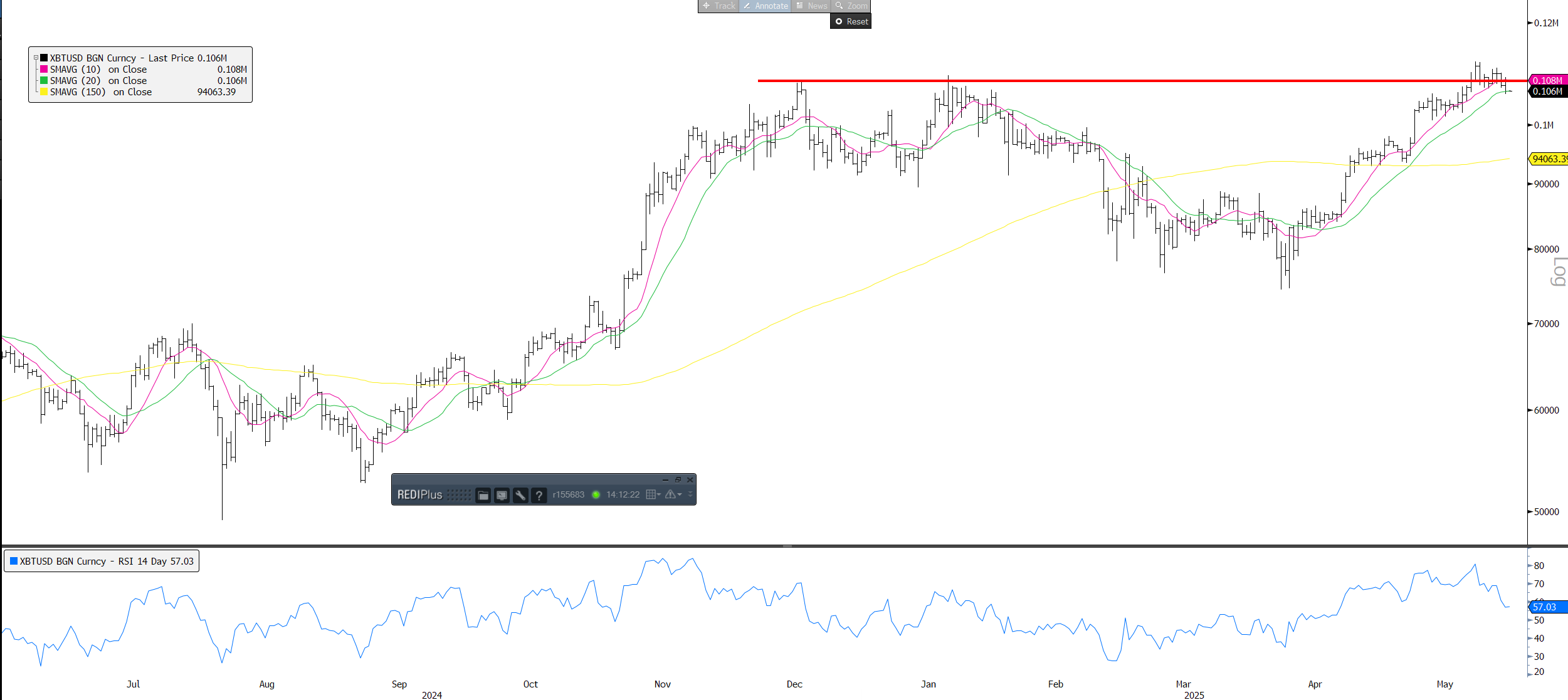Toggle Annotate mode in chart toolbar
This screenshot has height=700, width=1568.
click(766, 6)
